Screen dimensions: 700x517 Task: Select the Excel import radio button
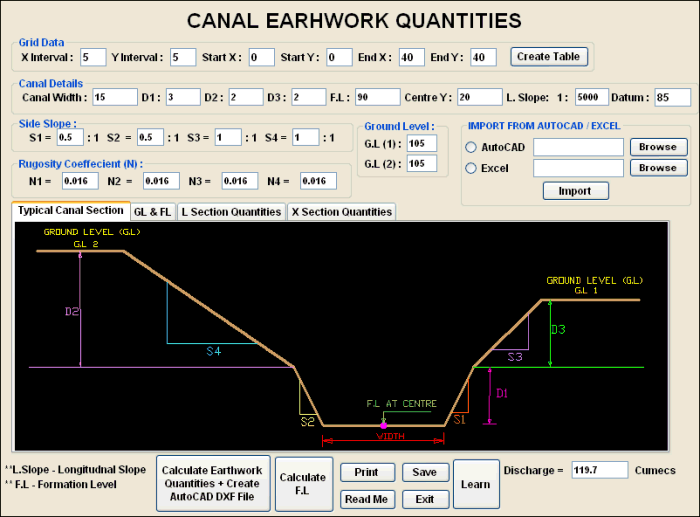471,169
